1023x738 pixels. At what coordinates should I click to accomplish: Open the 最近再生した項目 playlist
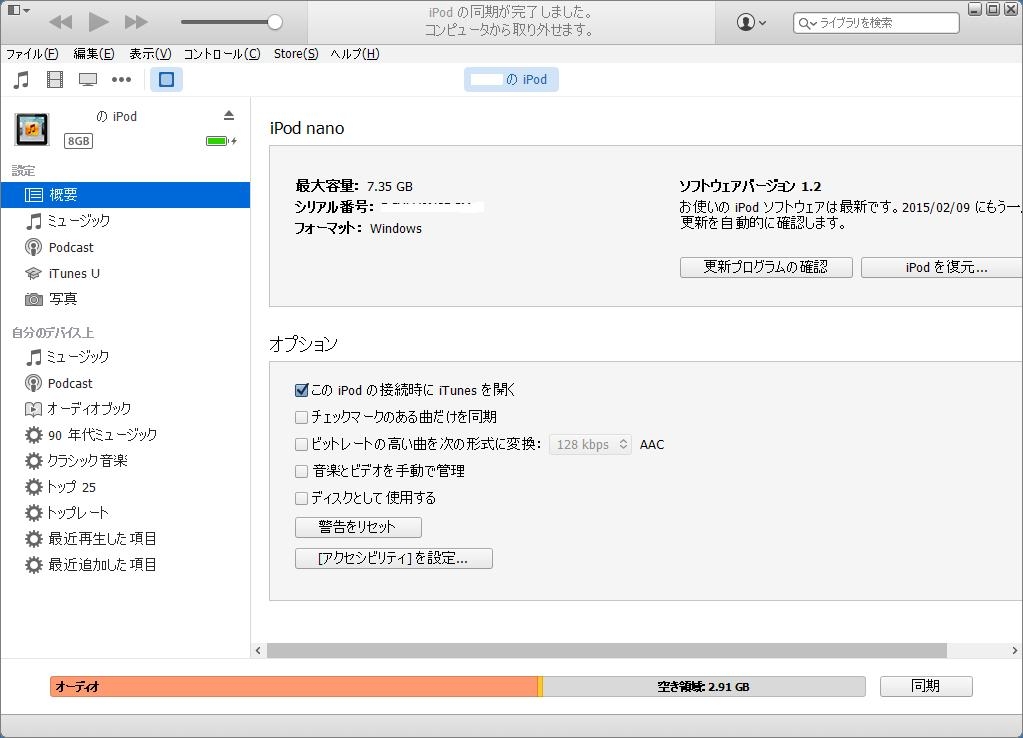[x=125, y=538]
